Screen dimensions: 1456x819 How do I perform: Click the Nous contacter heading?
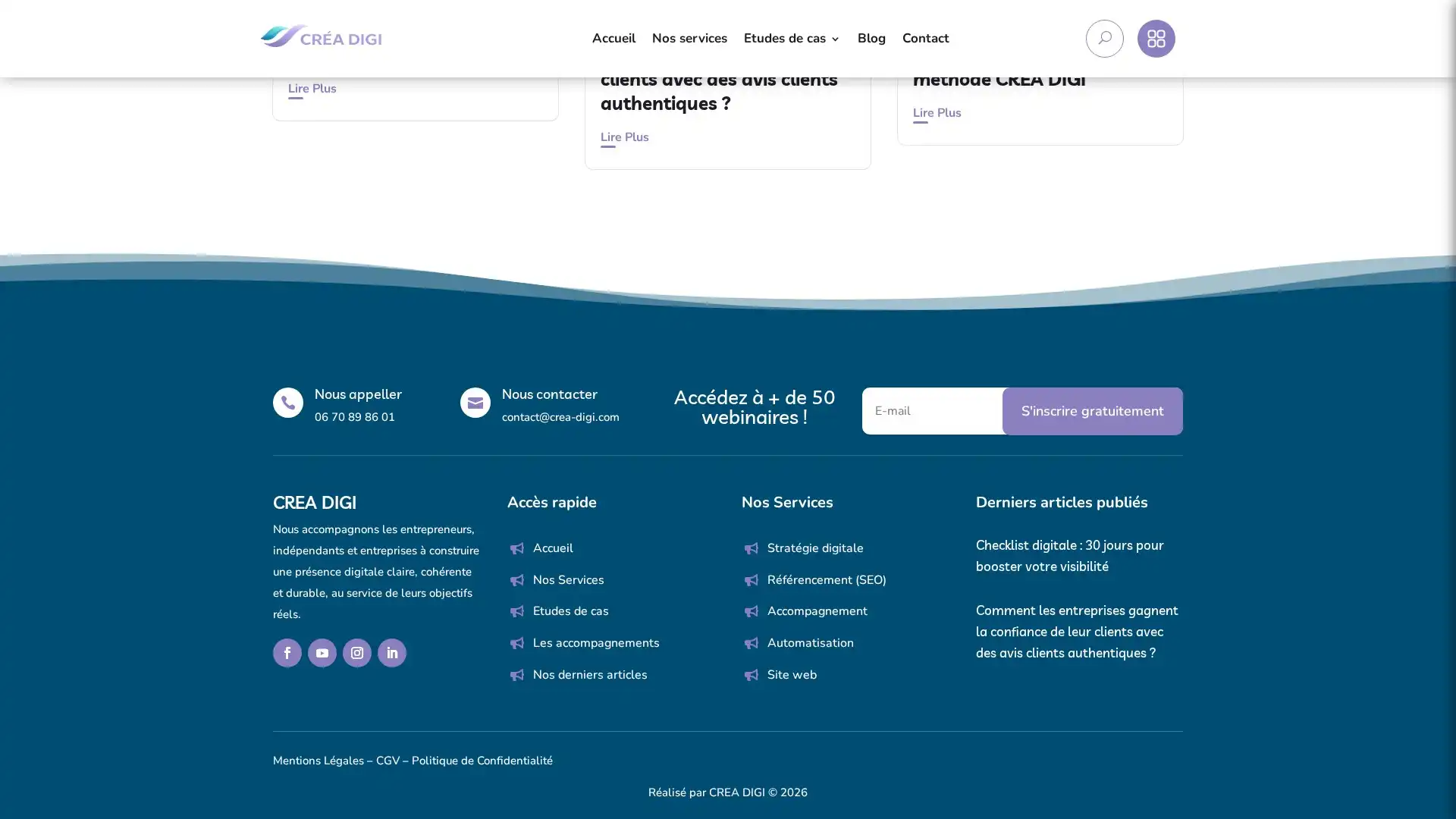(x=549, y=394)
